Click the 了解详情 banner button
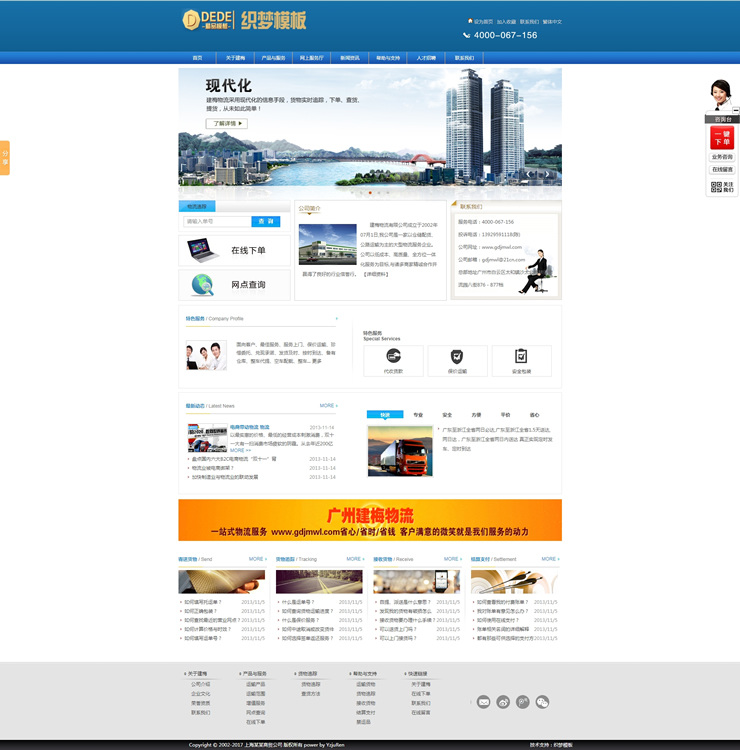This screenshot has width=740, height=750. coord(226,124)
